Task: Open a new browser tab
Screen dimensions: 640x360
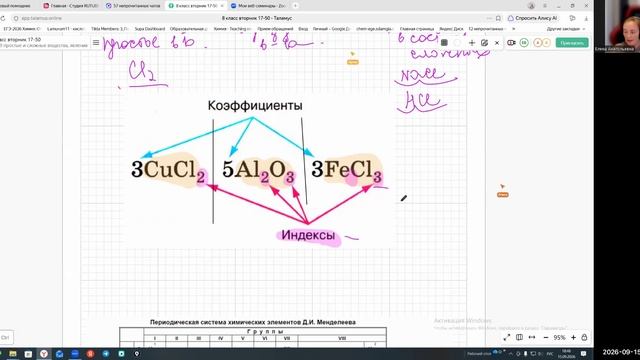Action: pos(295,6)
